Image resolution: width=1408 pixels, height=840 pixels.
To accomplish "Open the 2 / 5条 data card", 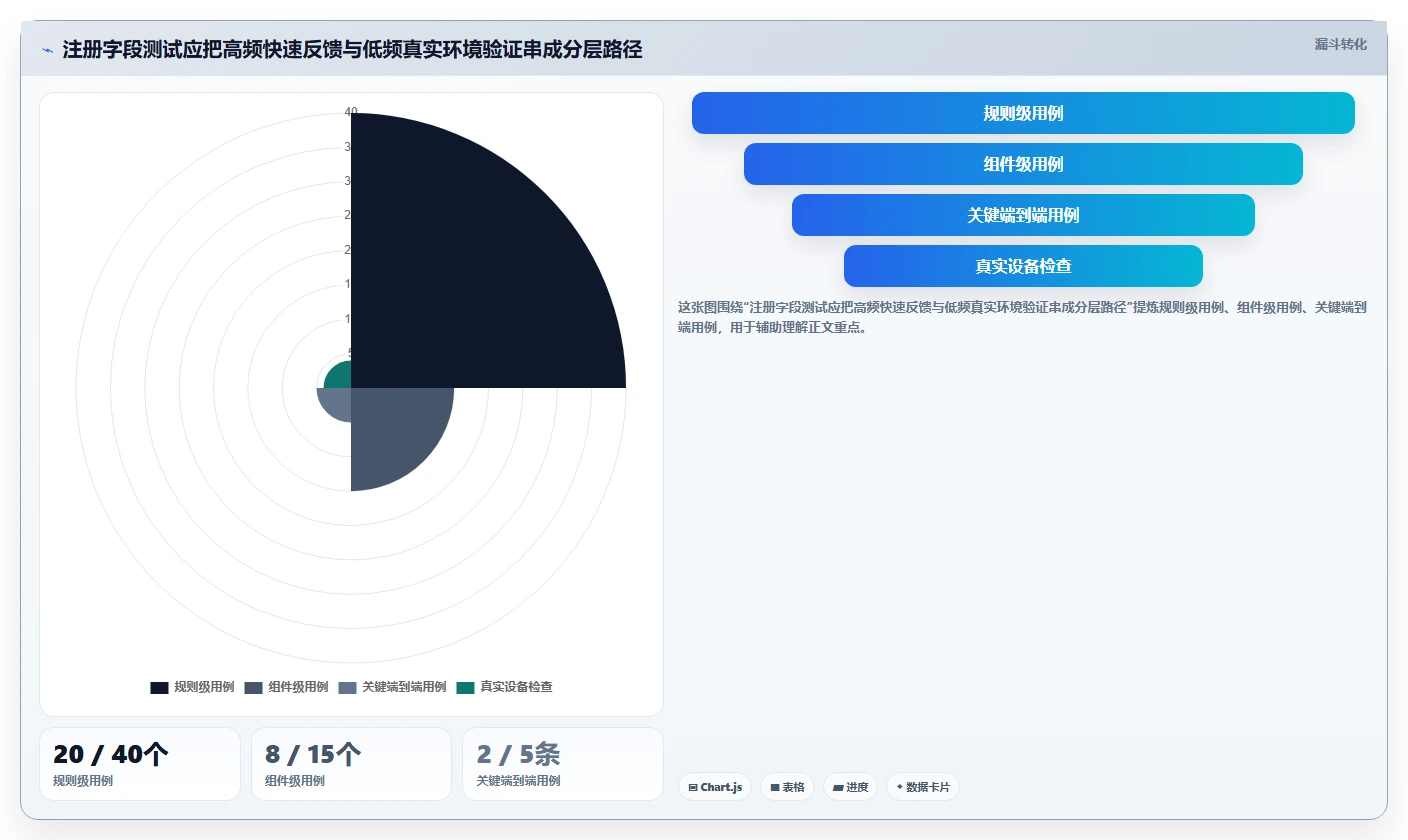I will (563, 764).
